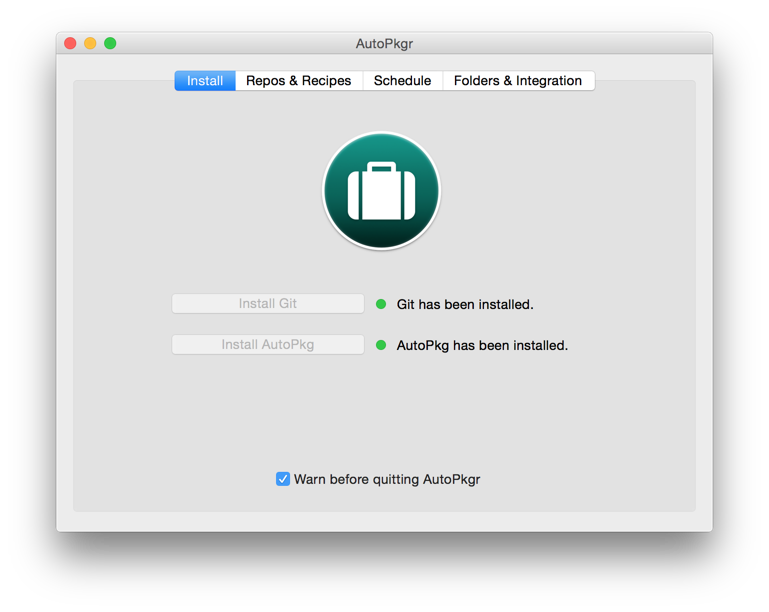
Task: Click 'Git has been installed.' text
Action: coord(465,305)
